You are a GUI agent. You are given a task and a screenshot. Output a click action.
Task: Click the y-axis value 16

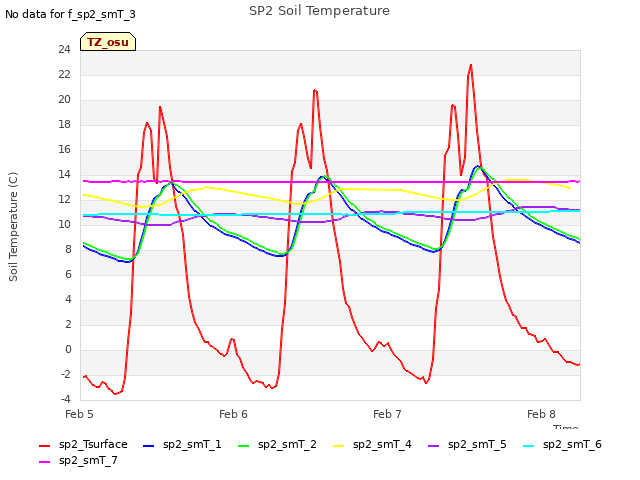coord(64,150)
